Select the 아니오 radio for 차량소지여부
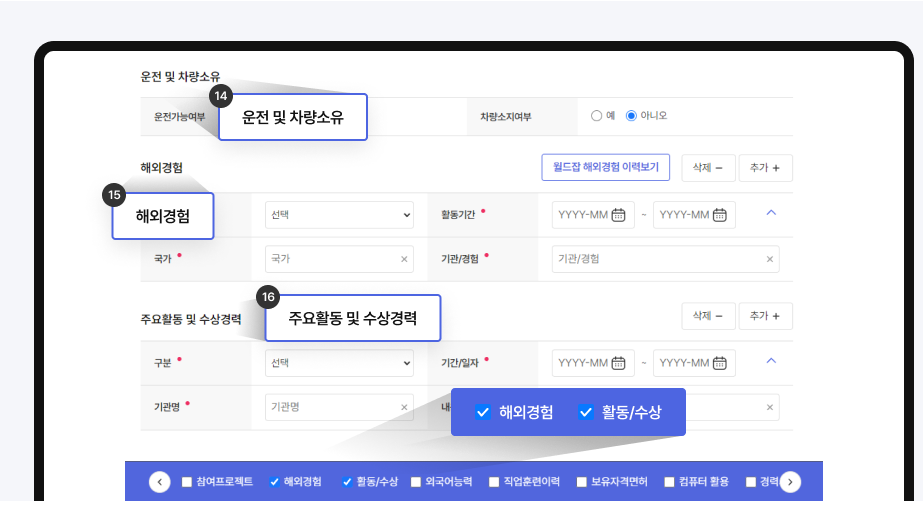This screenshot has height=518, width=923. tap(631, 116)
